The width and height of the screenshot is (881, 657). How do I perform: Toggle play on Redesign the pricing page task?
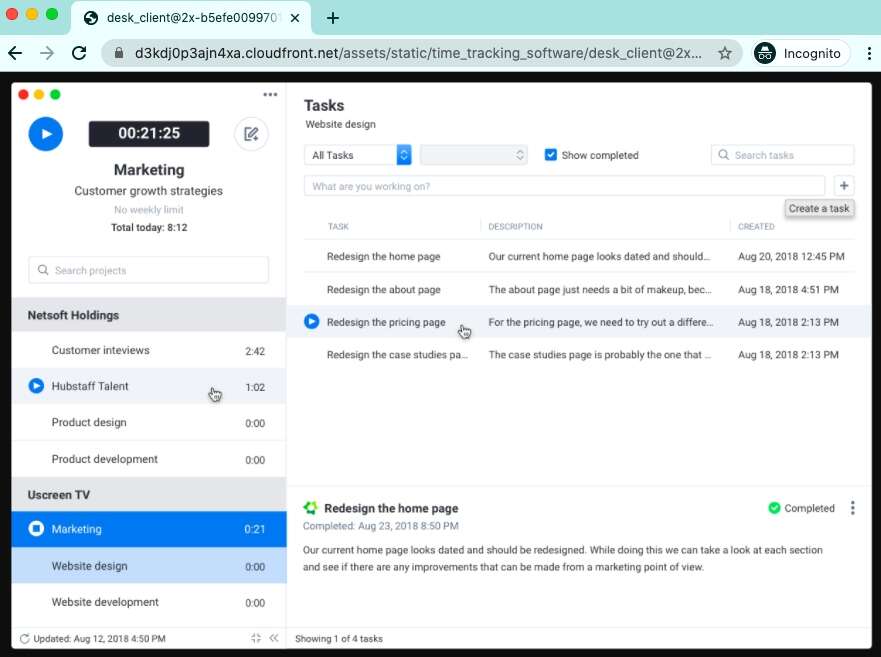pos(311,321)
